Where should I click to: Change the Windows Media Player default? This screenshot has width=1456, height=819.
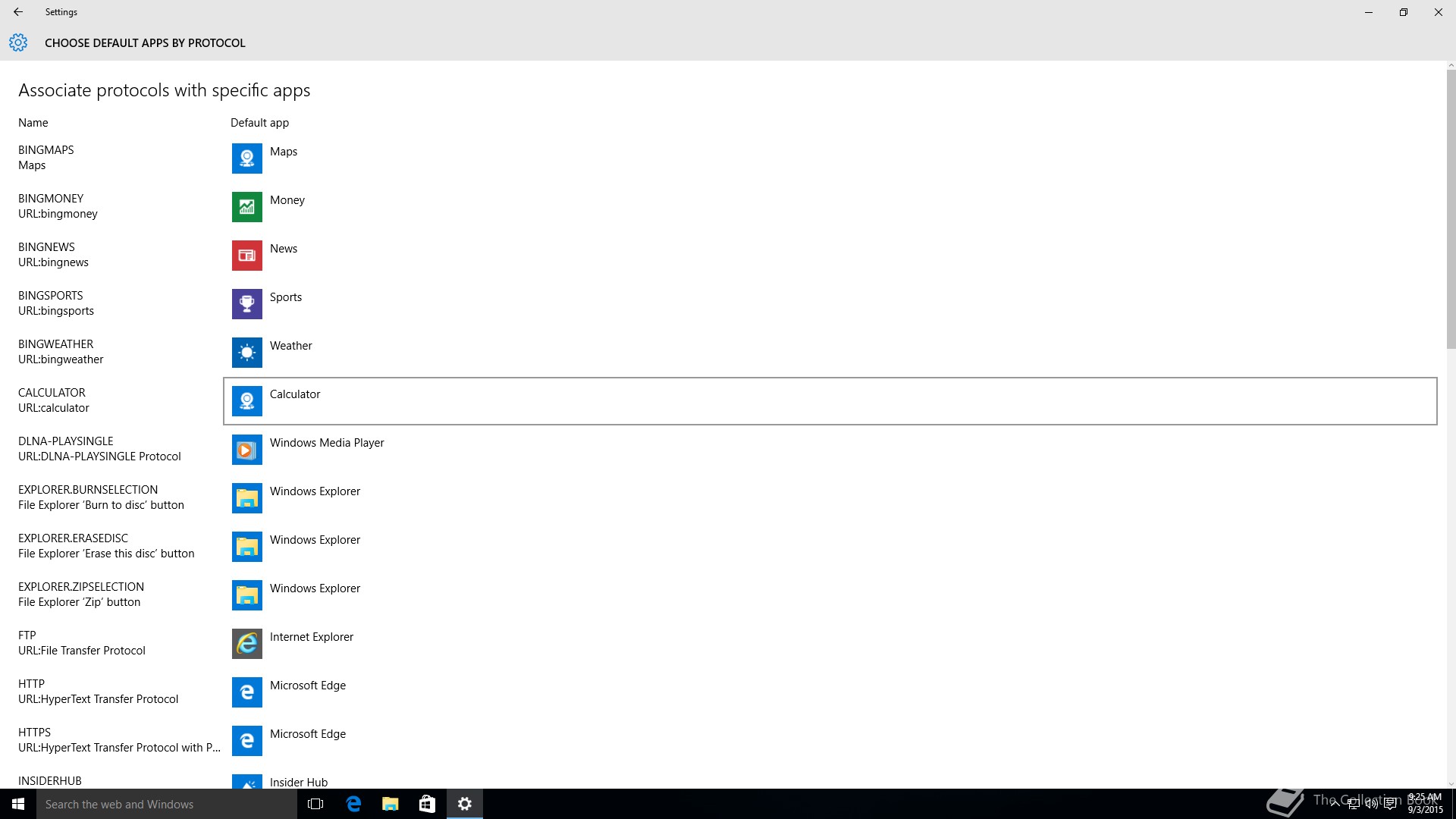(x=830, y=450)
